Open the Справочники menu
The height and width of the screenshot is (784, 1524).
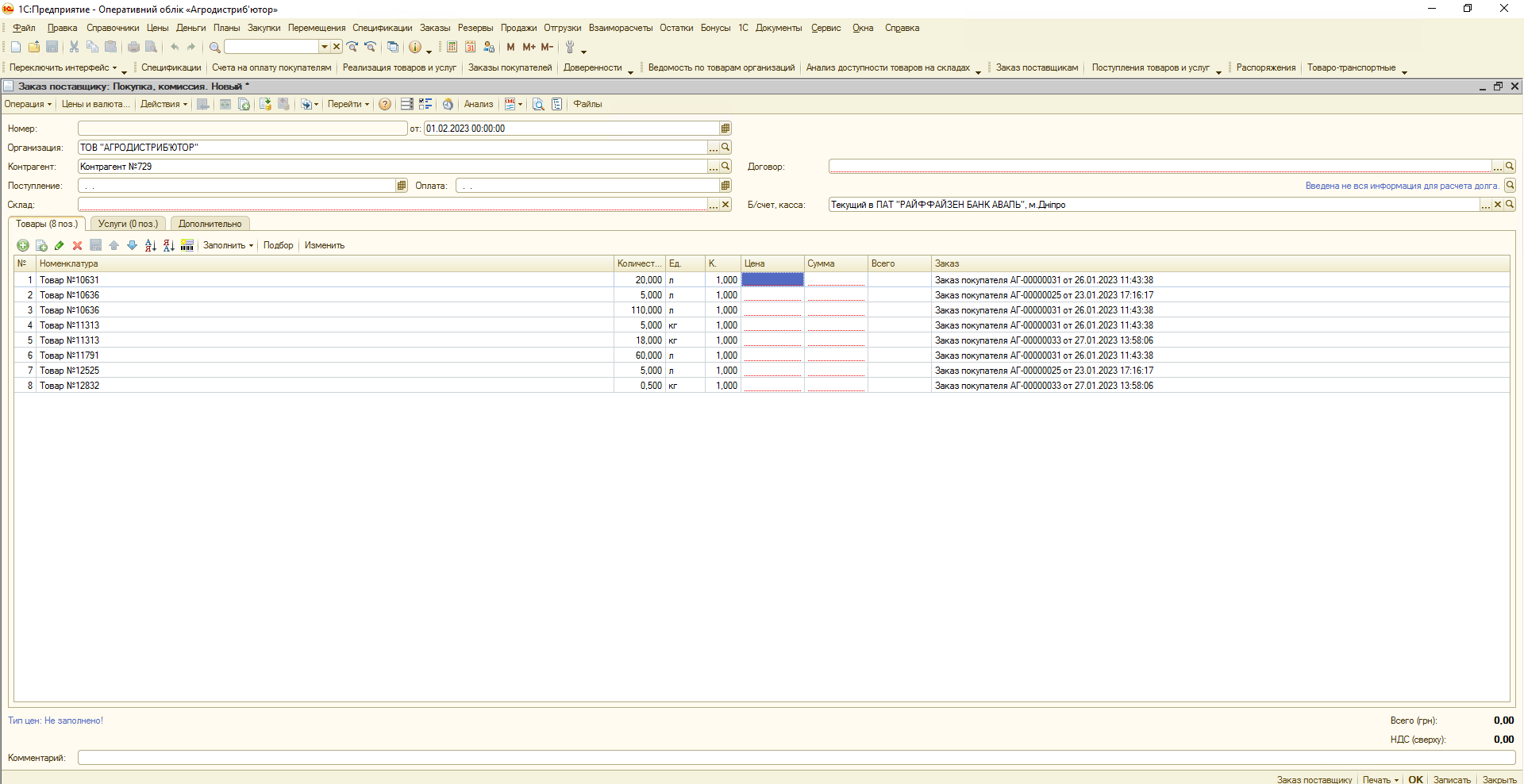(x=112, y=28)
